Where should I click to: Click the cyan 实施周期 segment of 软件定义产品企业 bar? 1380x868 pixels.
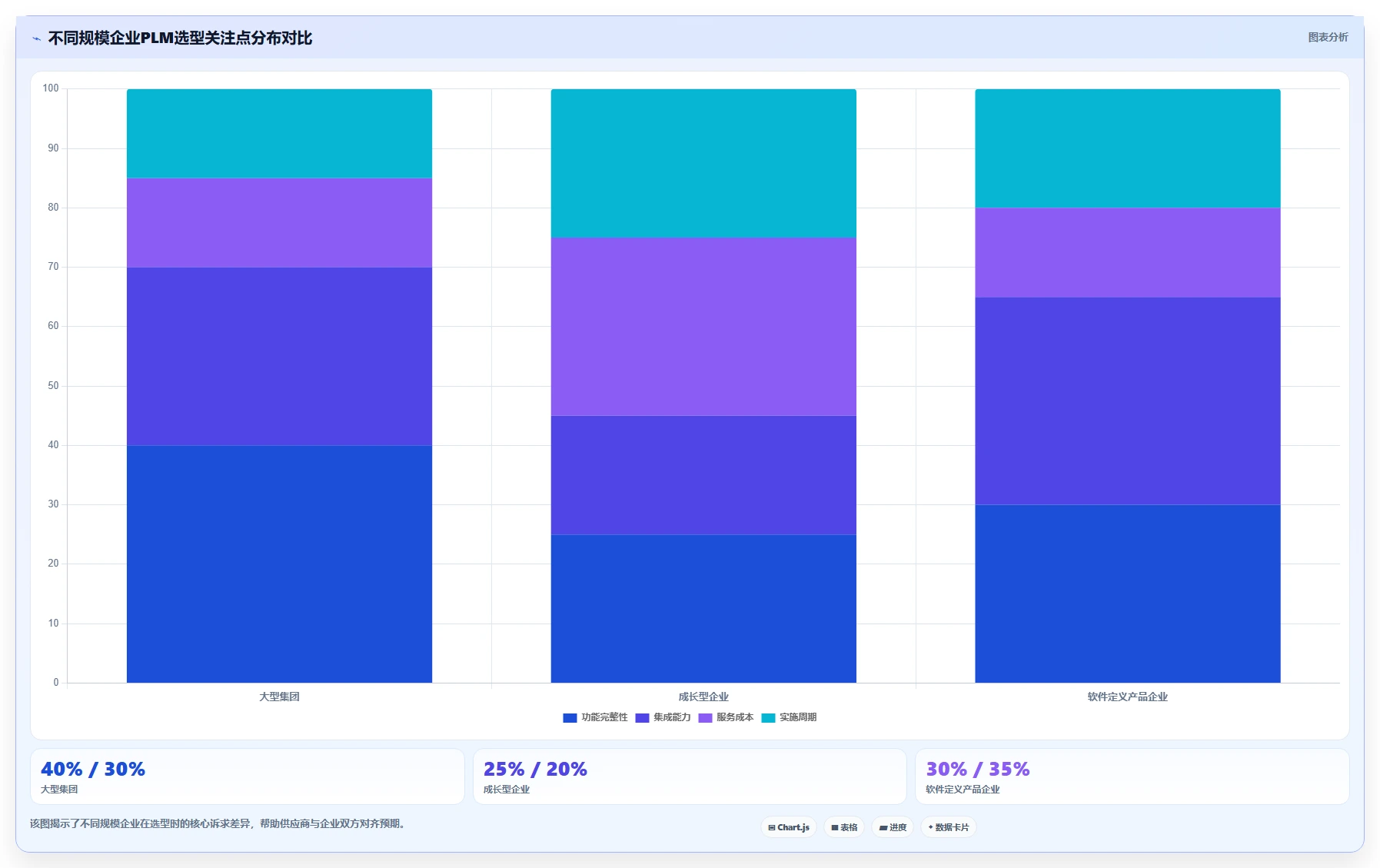point(1128,148)
